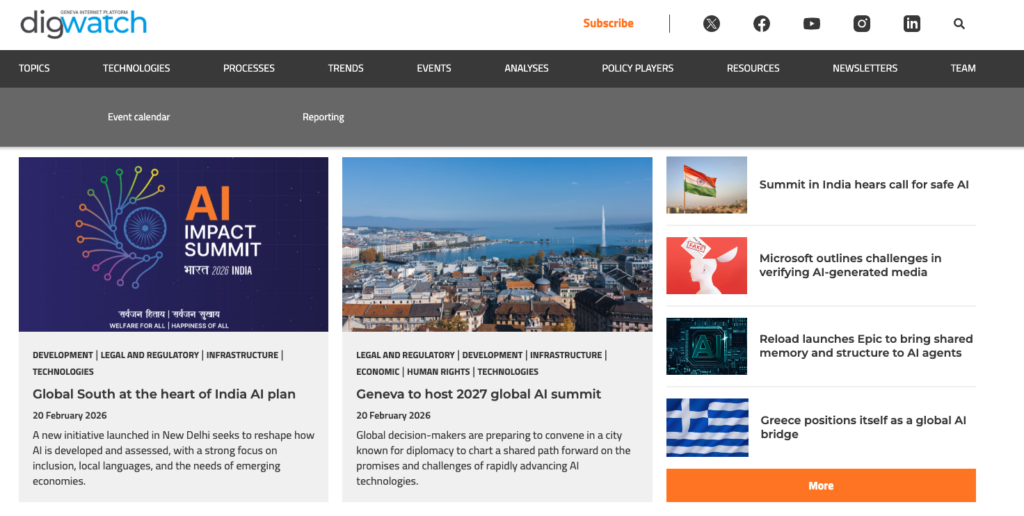This screenshot has height=516, width=1024.
Task: Open the Resources menu
Action: tap(753, 68)
